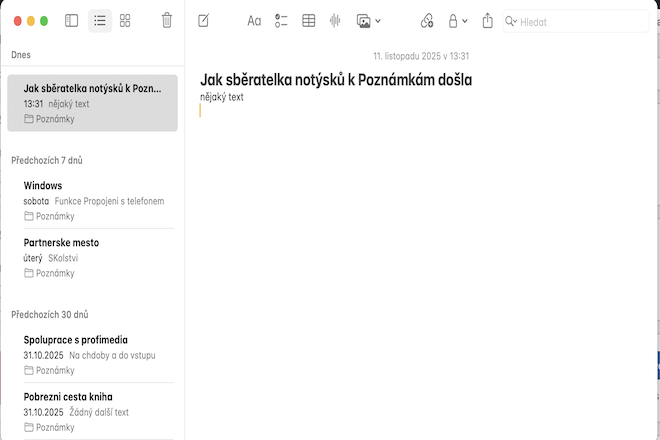The width and height of the screenshot is (660, 440).
Task: Create a new note
Action: [203, 21]
